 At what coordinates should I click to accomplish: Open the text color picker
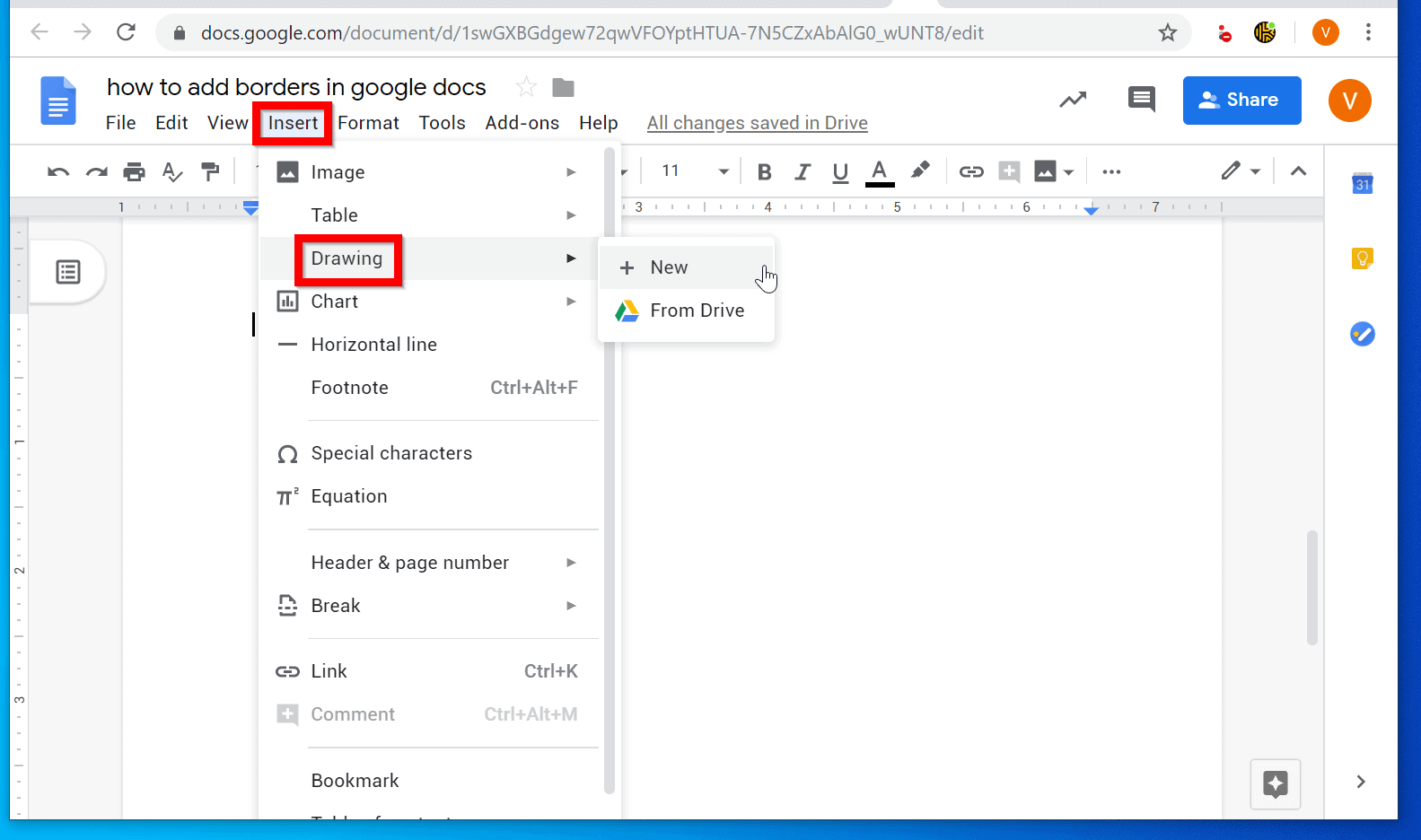[880, 171]
